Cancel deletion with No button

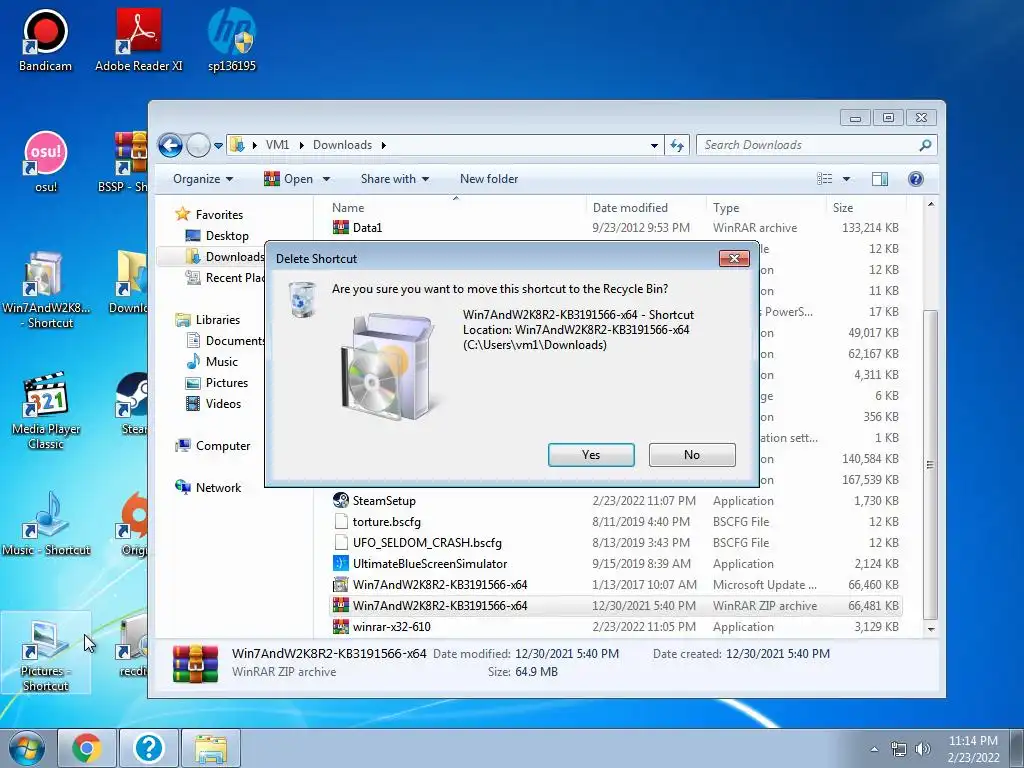(692, 455)
